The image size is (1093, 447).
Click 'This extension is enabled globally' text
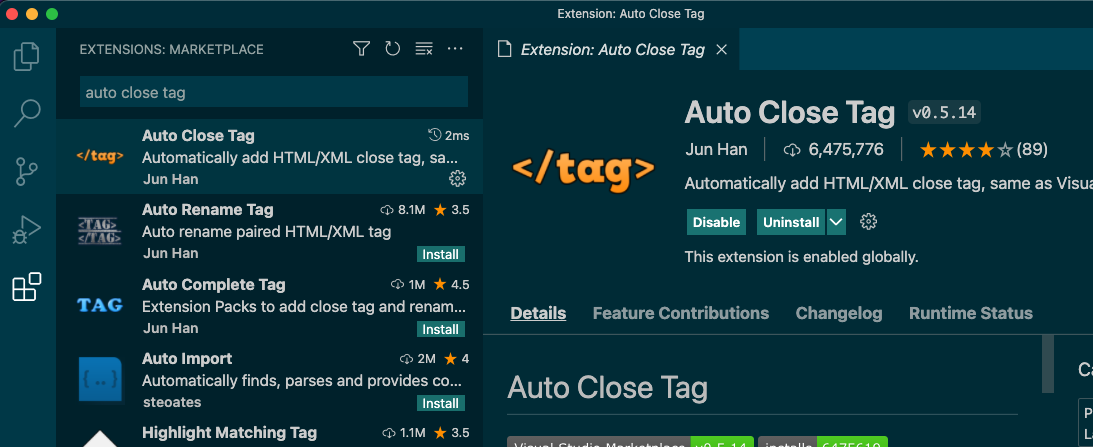click(802, 257)
